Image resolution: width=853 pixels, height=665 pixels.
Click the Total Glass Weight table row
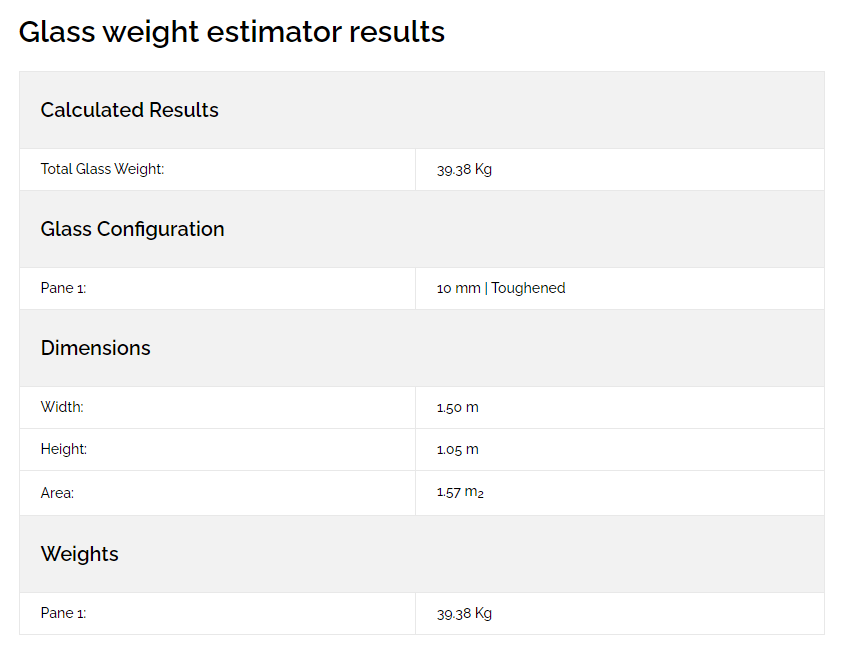pyautogui.click(x=422, y=170)
